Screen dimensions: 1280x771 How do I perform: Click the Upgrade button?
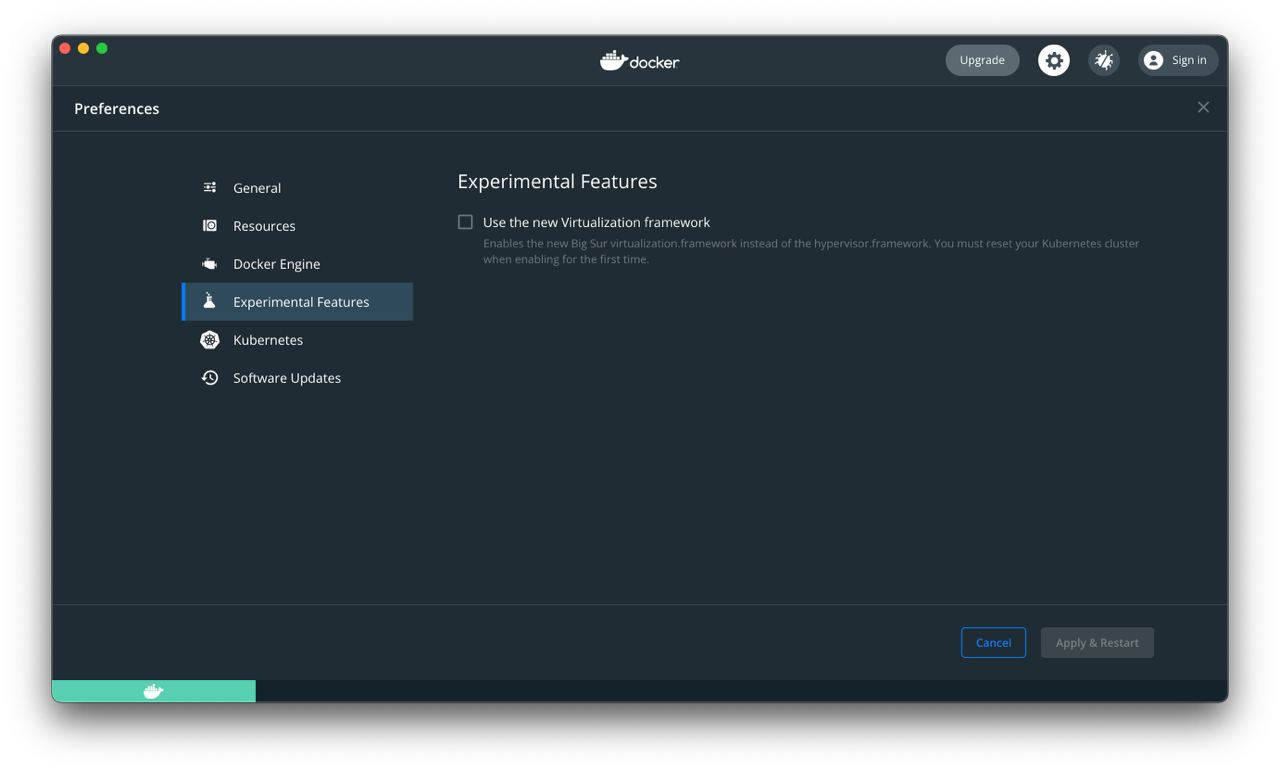coord(982,60)
